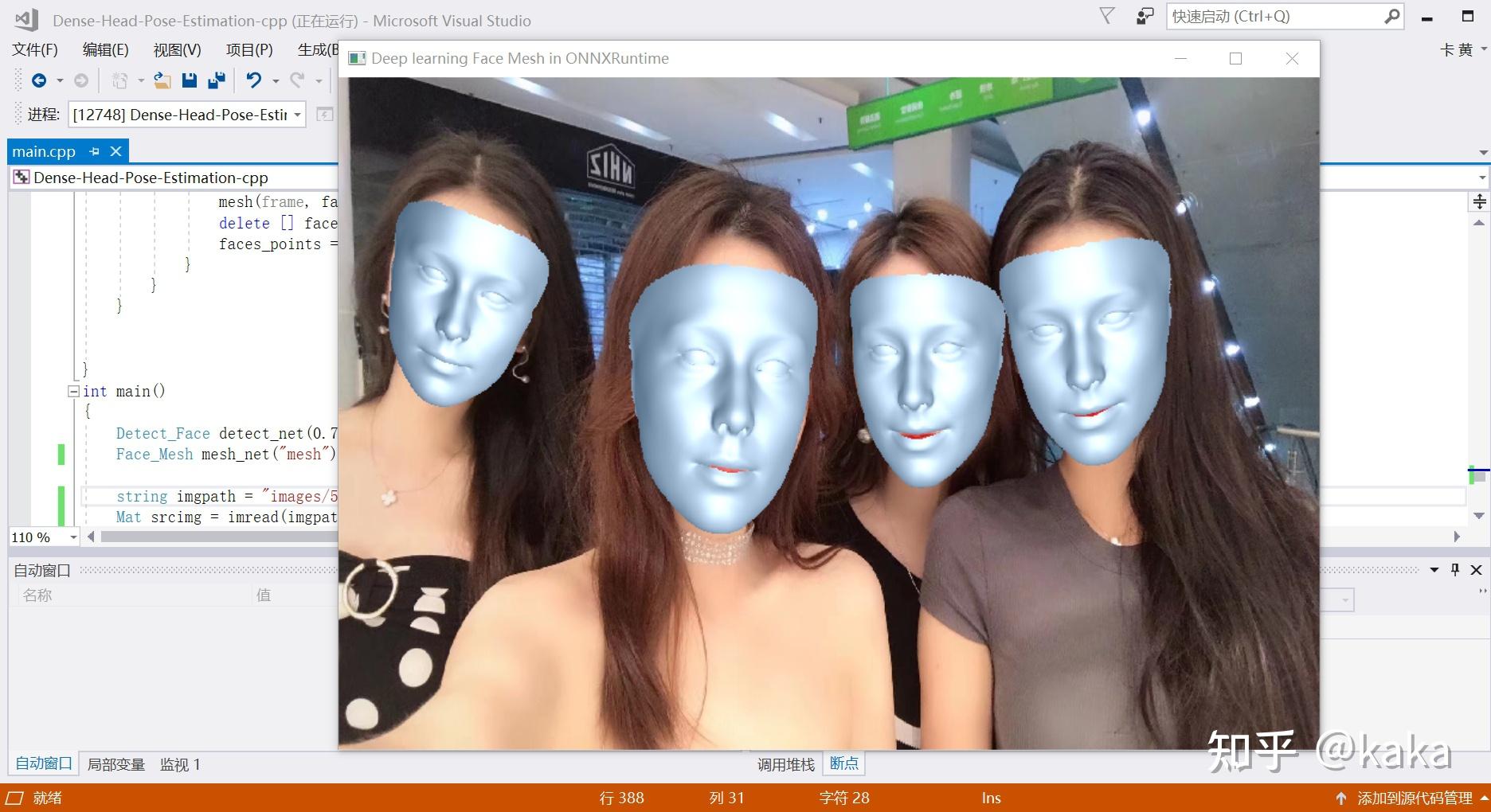1491x812 pixels.
Task: Switch to the 监视 1 watch tab
Action: (178, 764)
